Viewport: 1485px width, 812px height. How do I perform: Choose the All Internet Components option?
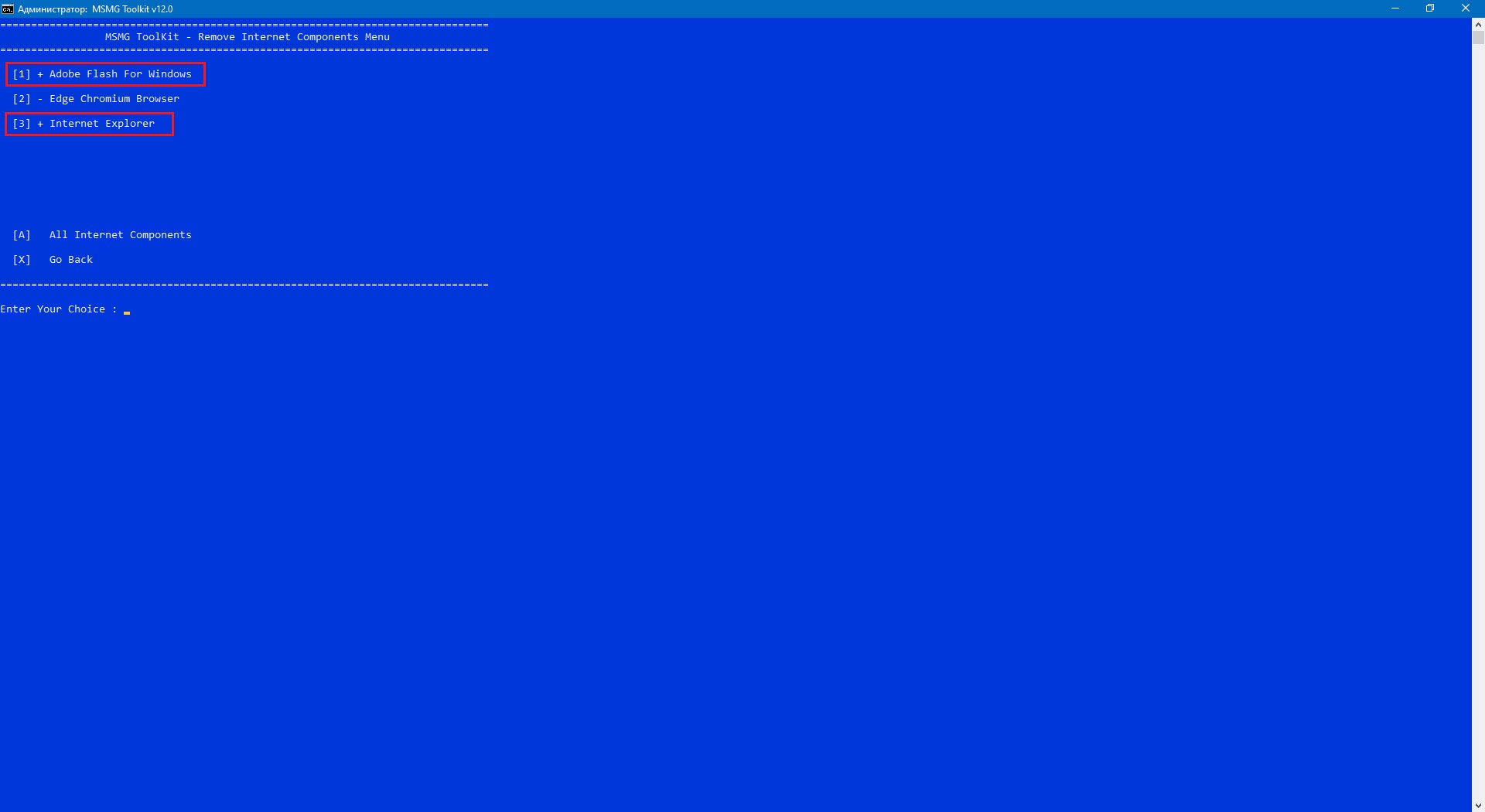102,235
